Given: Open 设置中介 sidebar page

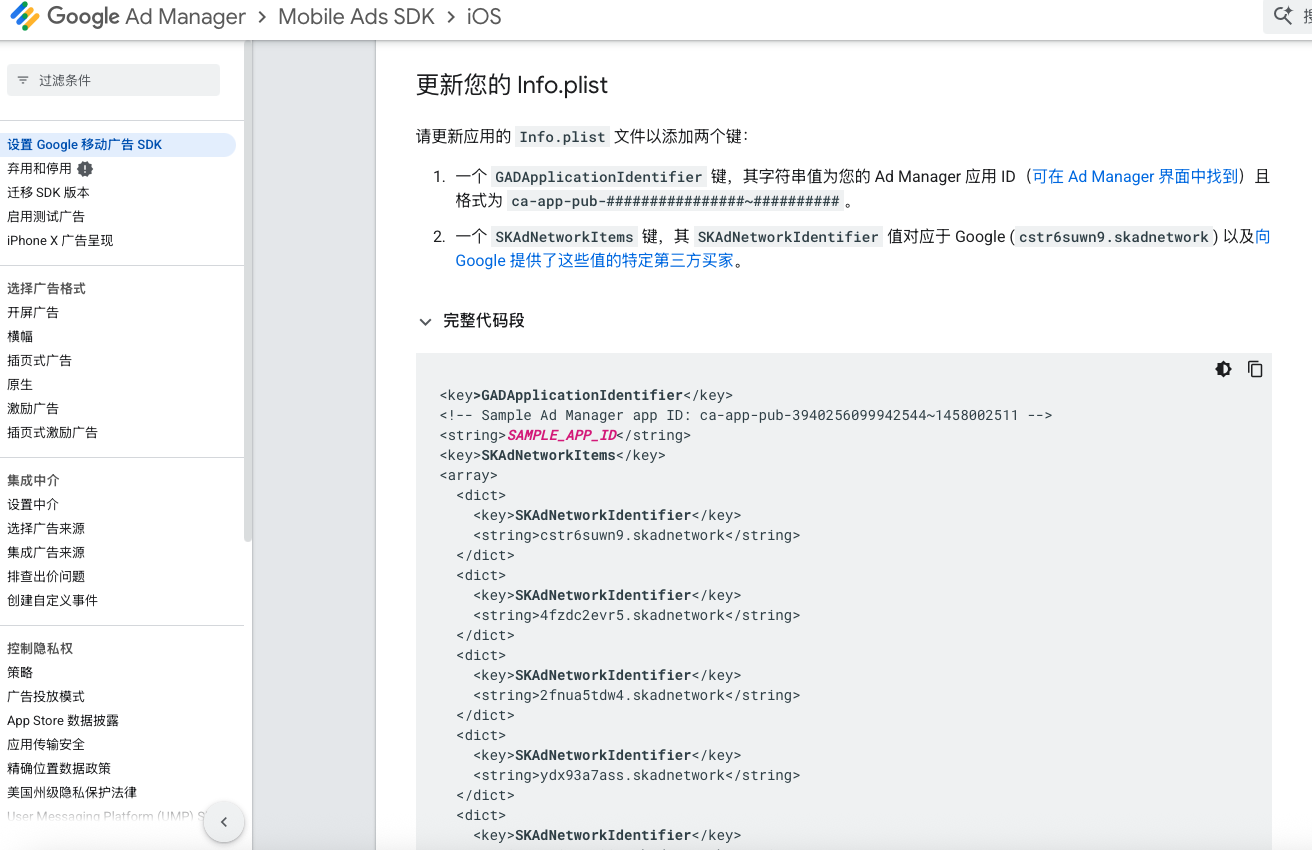Looking at the screenshot, I should tap(33, 505).
